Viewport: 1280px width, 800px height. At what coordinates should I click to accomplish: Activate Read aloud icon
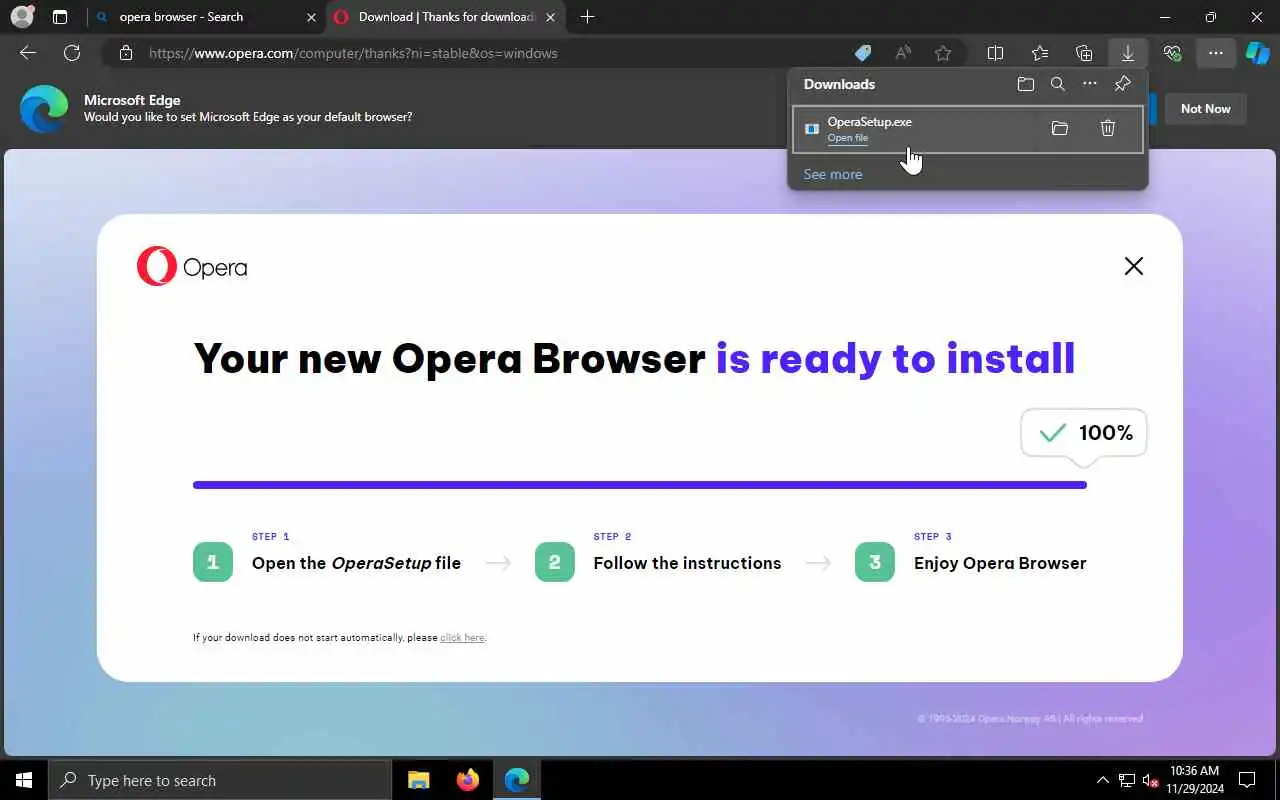(903, 53)
